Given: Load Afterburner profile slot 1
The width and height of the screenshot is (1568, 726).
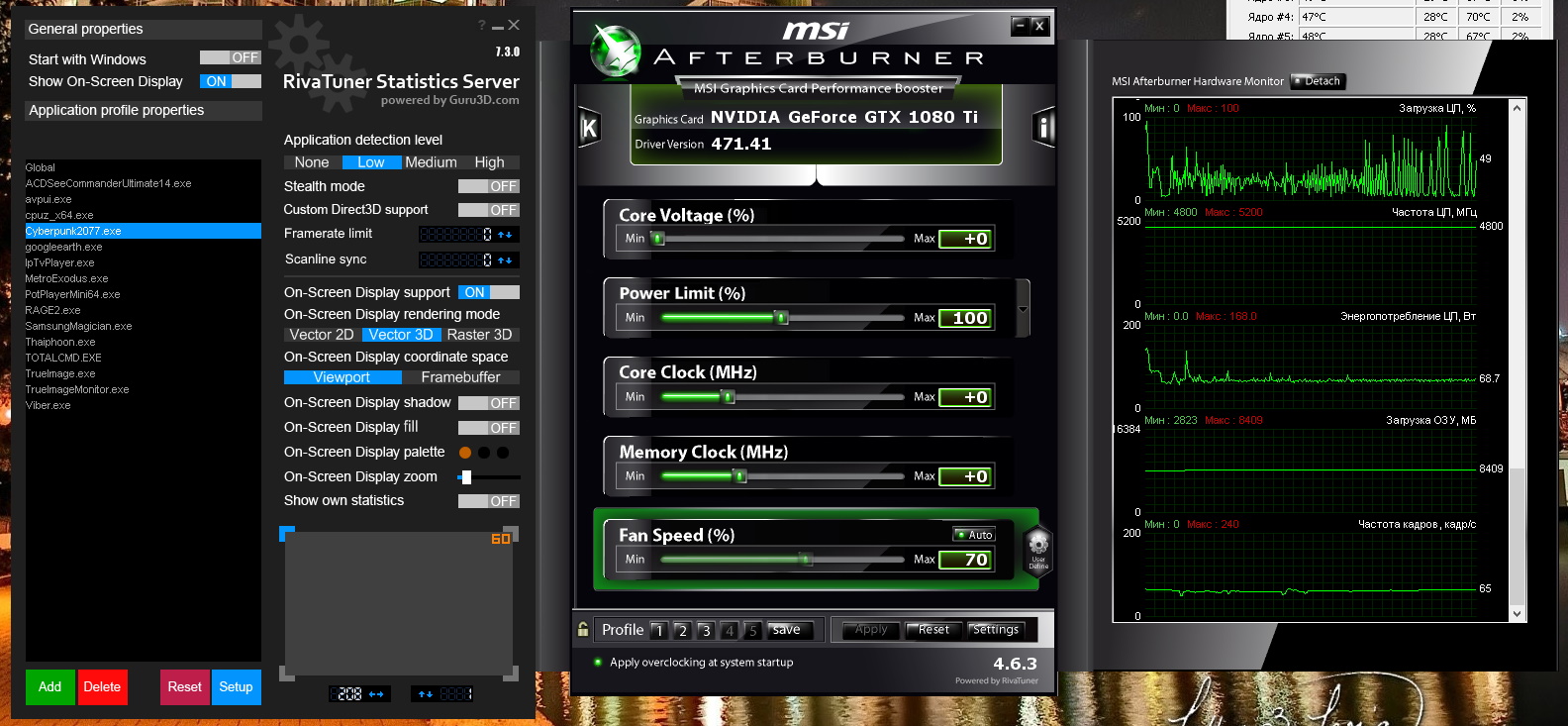Looking at the screenshot, I should click(x=658, y=630).
